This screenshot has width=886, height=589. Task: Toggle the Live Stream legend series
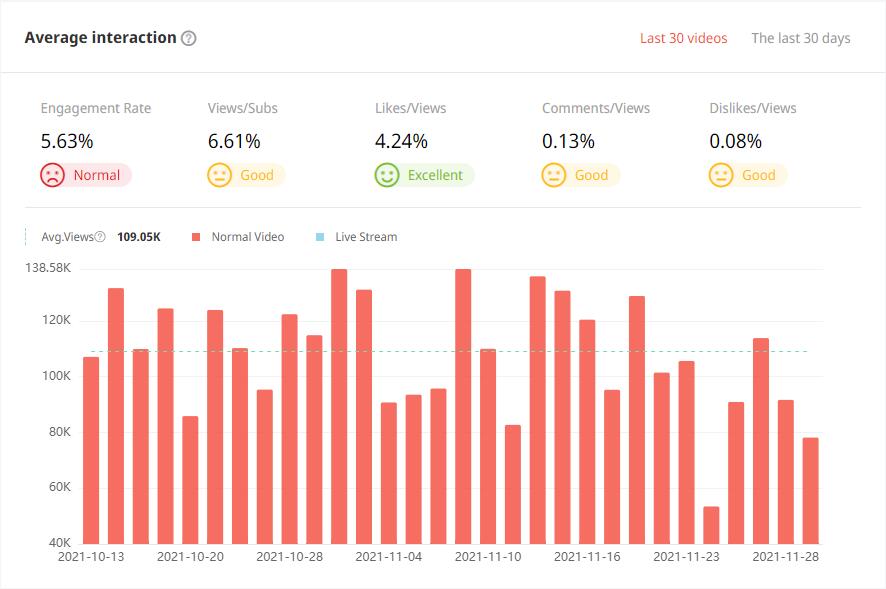(365, 237)
